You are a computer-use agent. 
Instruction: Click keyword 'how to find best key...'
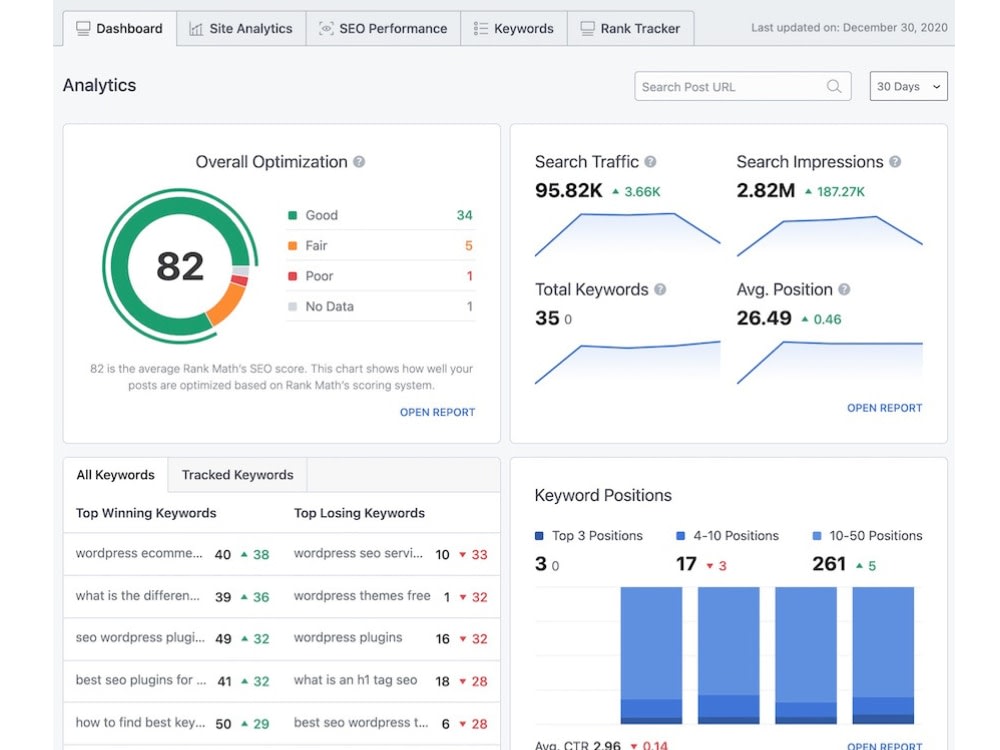140,723
